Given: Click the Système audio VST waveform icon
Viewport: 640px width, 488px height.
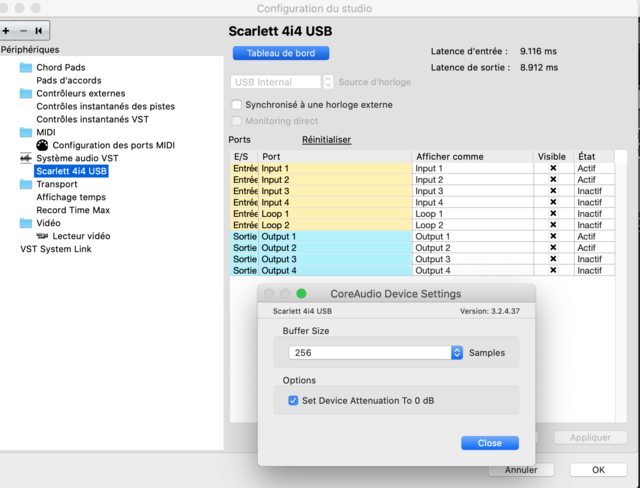Looking at the screenshot, I should click(x=26, y=158).
